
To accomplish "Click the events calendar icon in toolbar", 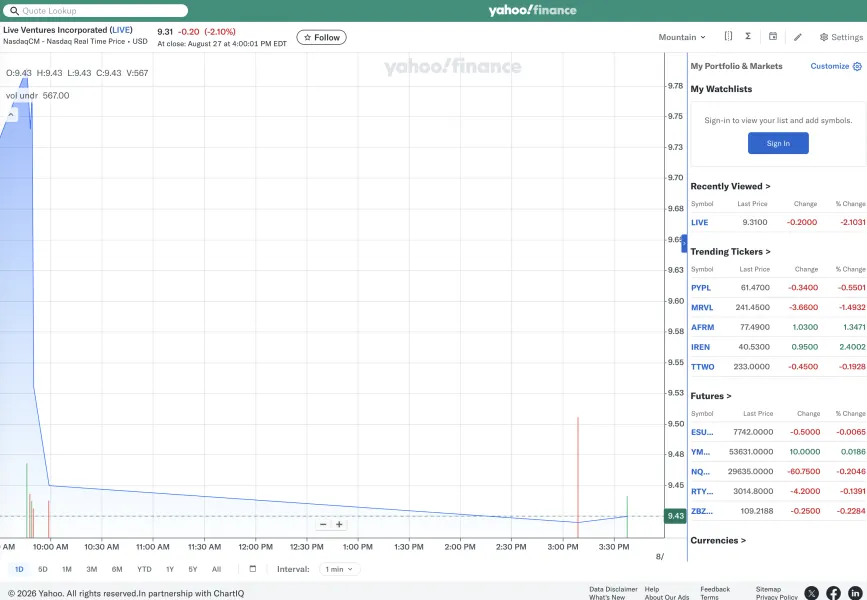I will tap(772, 36).
